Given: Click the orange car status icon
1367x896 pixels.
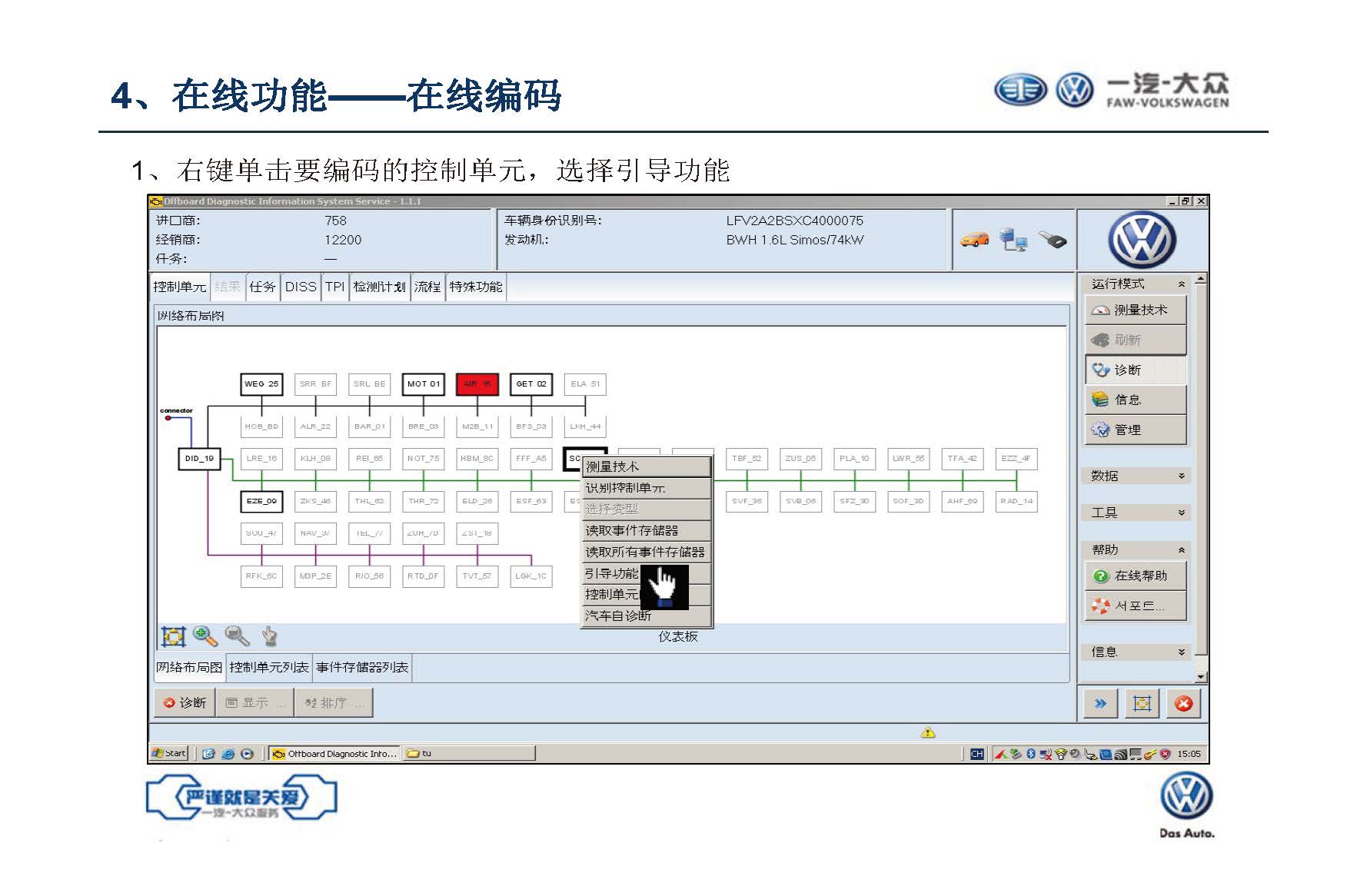Looking at the screenshot, I should click(974, 240).
